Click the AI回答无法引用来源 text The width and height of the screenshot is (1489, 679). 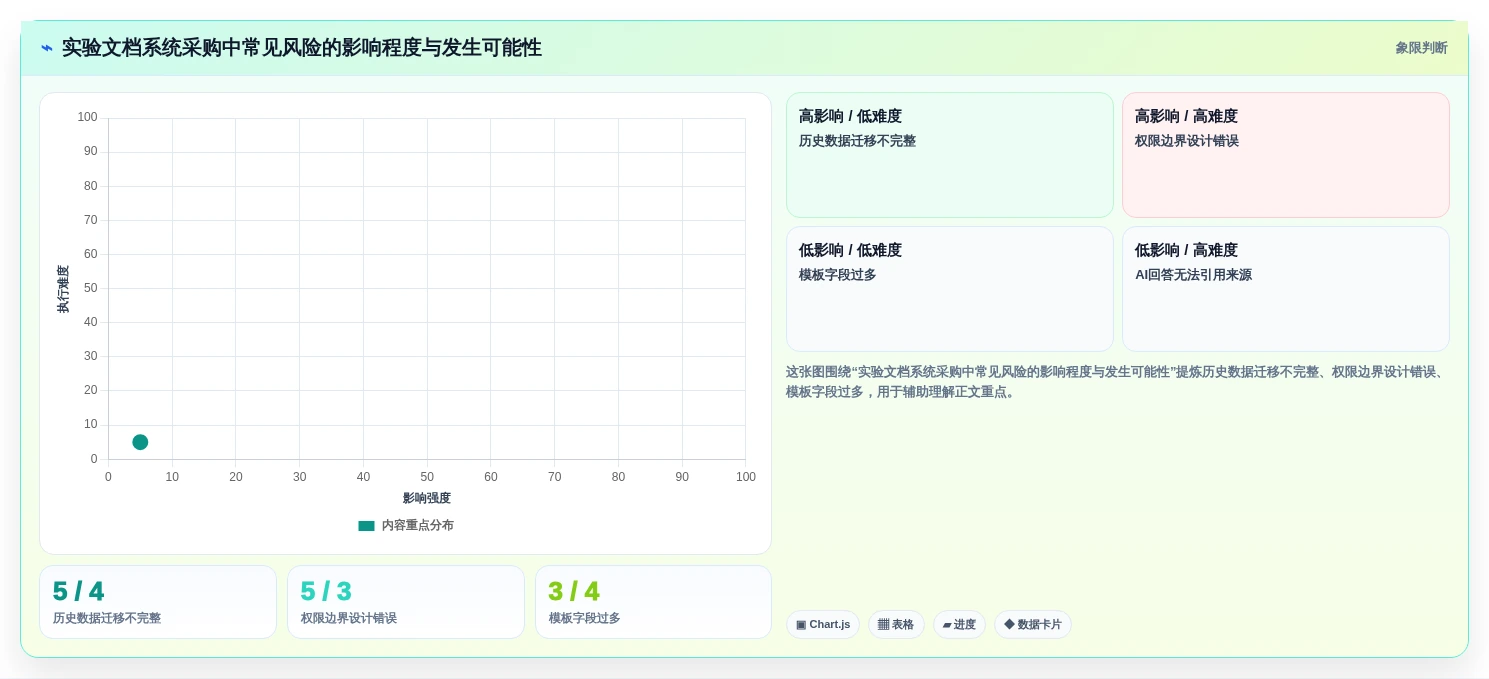point(1193,275)
